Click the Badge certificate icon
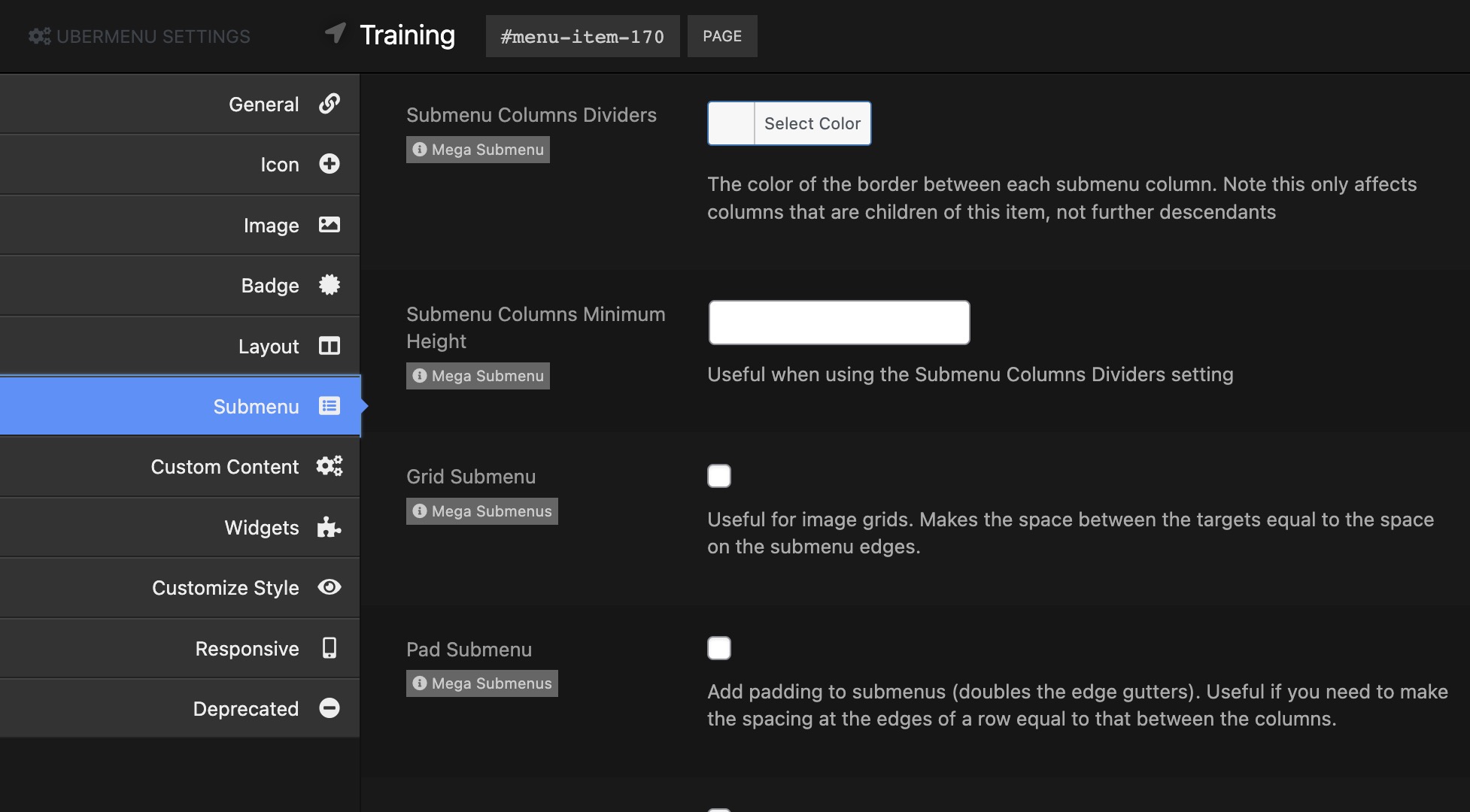 [329, 285]
